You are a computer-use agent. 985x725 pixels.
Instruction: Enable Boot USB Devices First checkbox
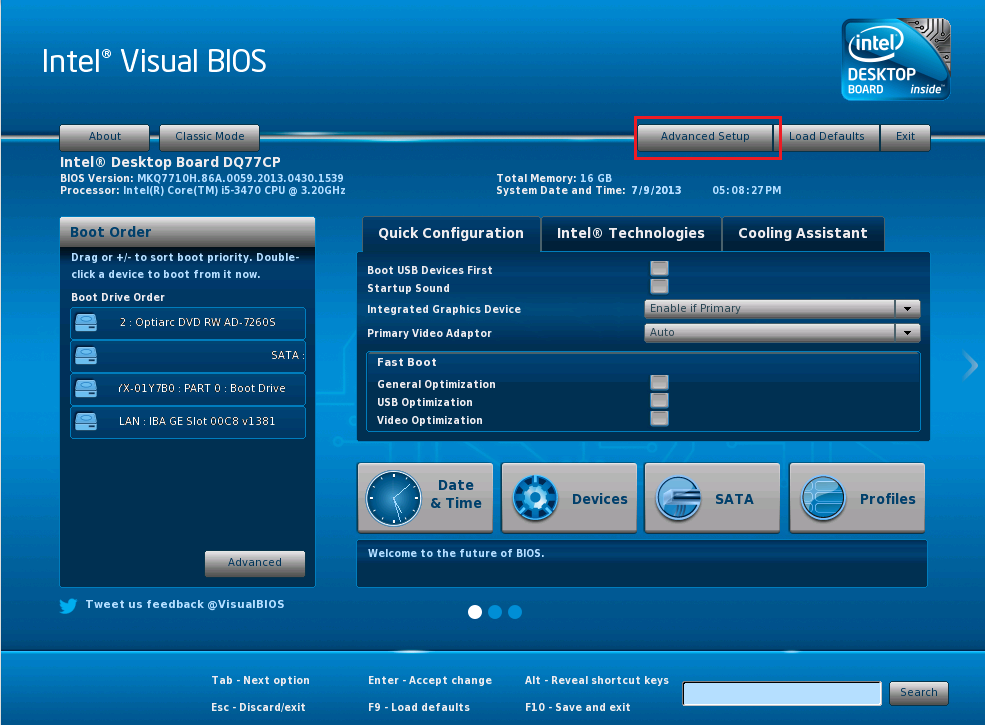(x=659, y=268)
